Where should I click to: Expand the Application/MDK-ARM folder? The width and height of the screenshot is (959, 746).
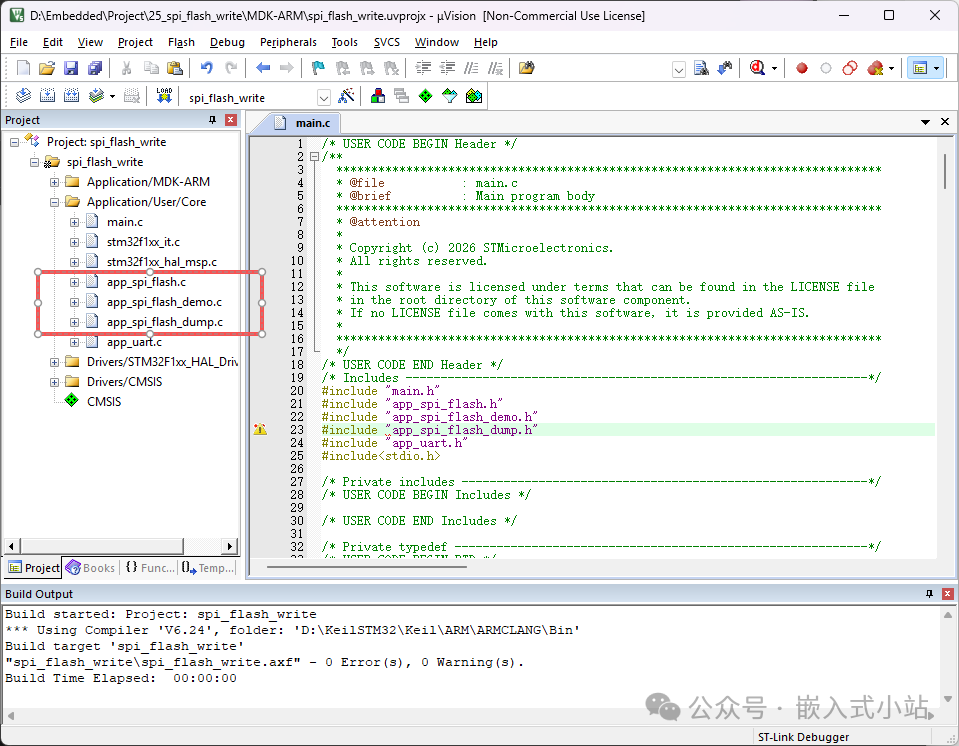(54, 182)
